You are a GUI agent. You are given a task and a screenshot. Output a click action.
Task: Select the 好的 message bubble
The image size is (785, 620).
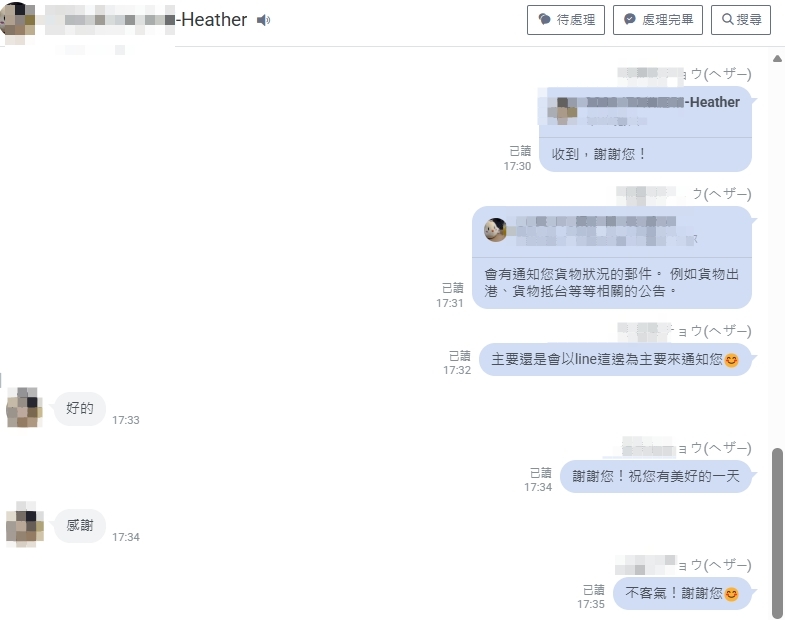(x=80, y=409)
